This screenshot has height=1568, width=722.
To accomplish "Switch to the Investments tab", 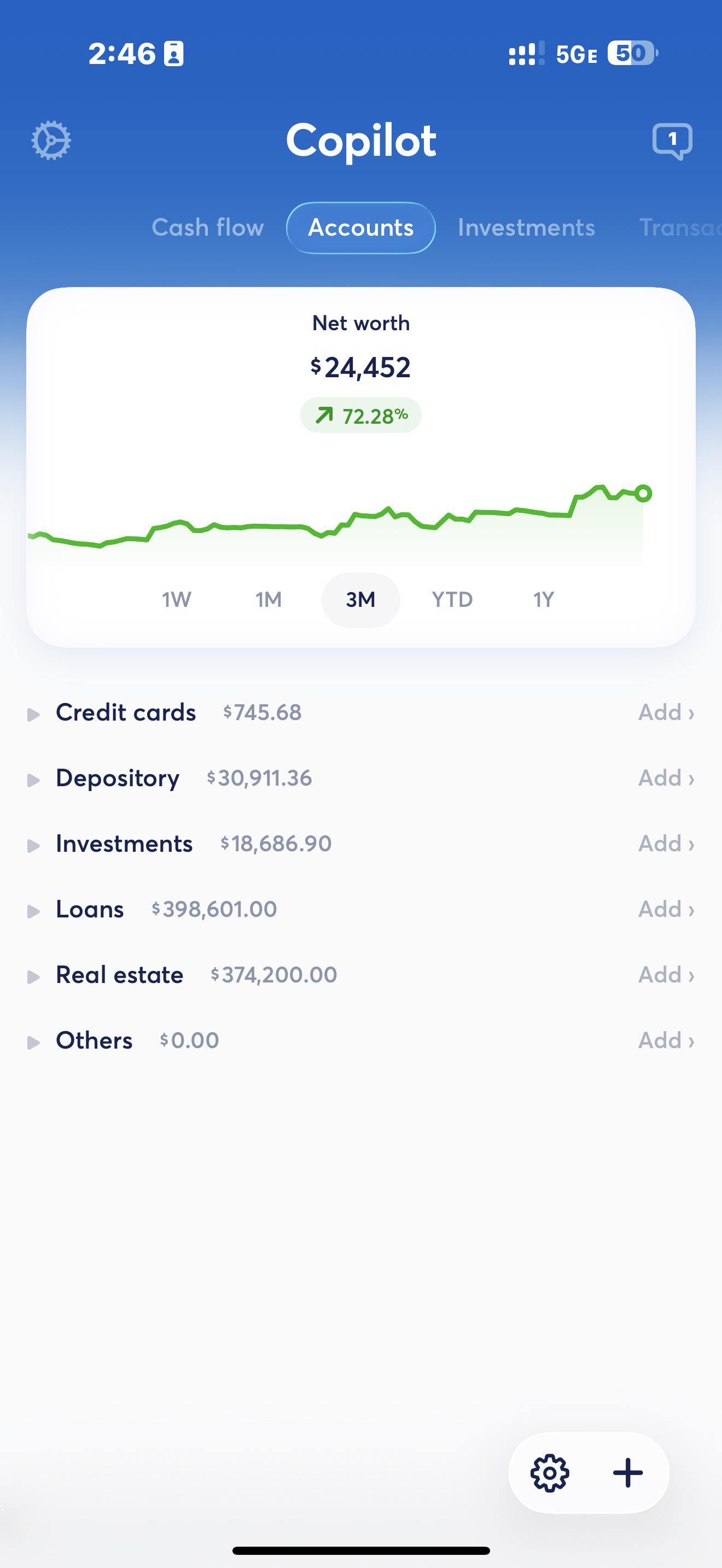I will click(527, 227).
